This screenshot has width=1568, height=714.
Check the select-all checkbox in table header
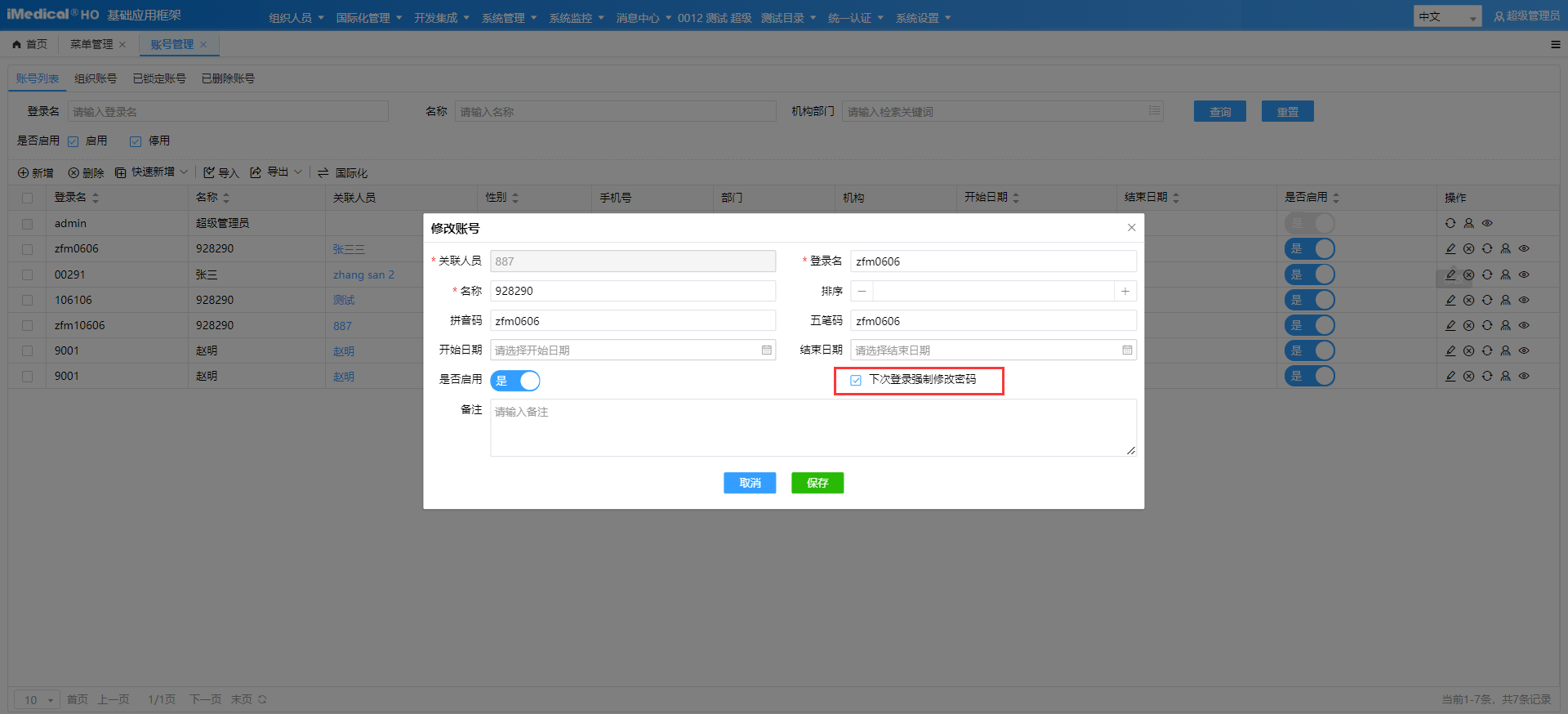pos(28,198)
